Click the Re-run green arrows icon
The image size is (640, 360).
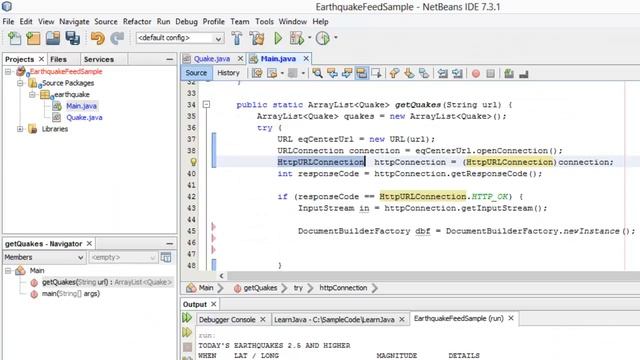[187, 318]
